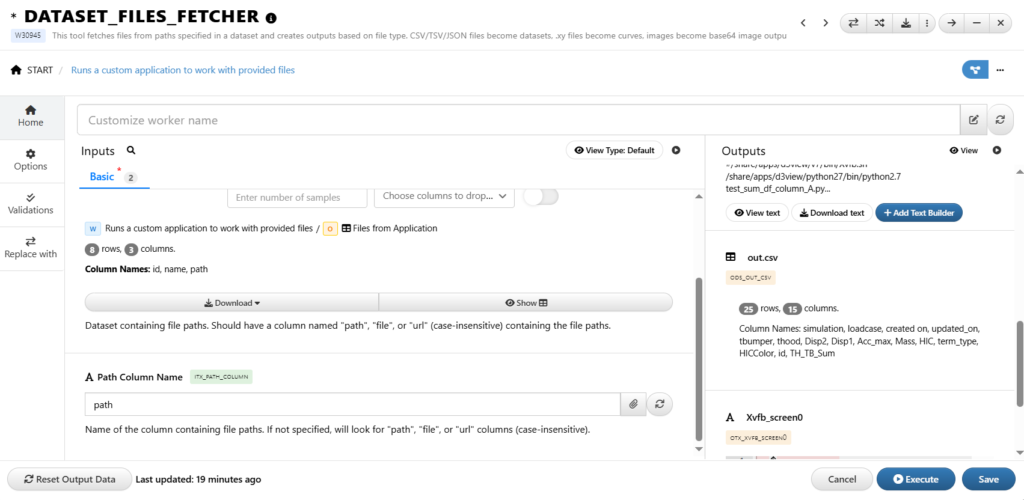The image size is (1024, 500).
Task: Click the search icon next to Inputs
Action: pyautogui.click(x=131, y=150)
